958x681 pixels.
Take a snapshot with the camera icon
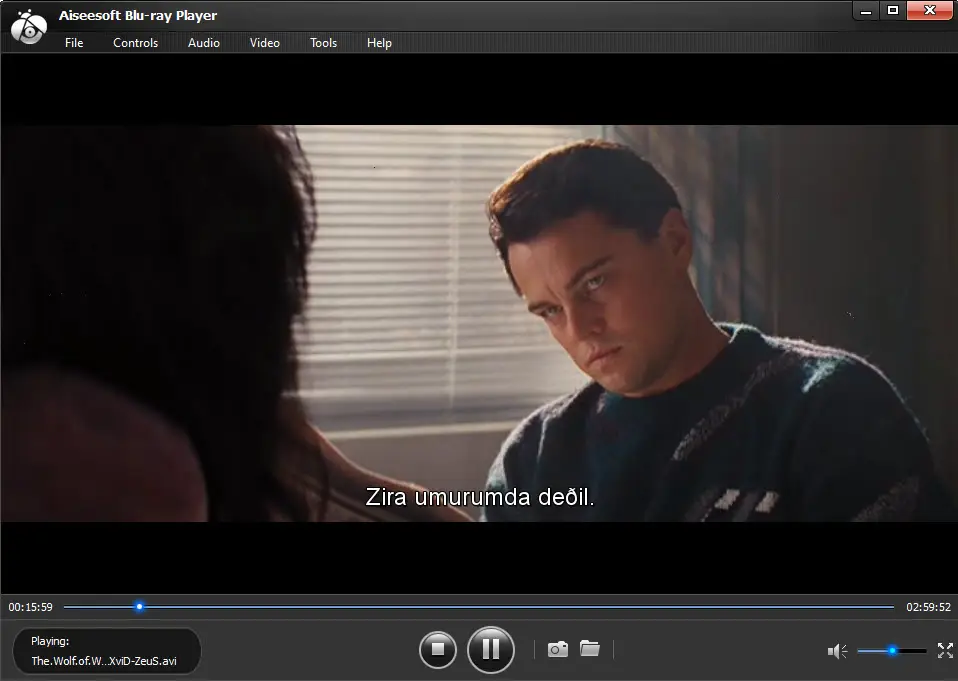pos(557,649)
